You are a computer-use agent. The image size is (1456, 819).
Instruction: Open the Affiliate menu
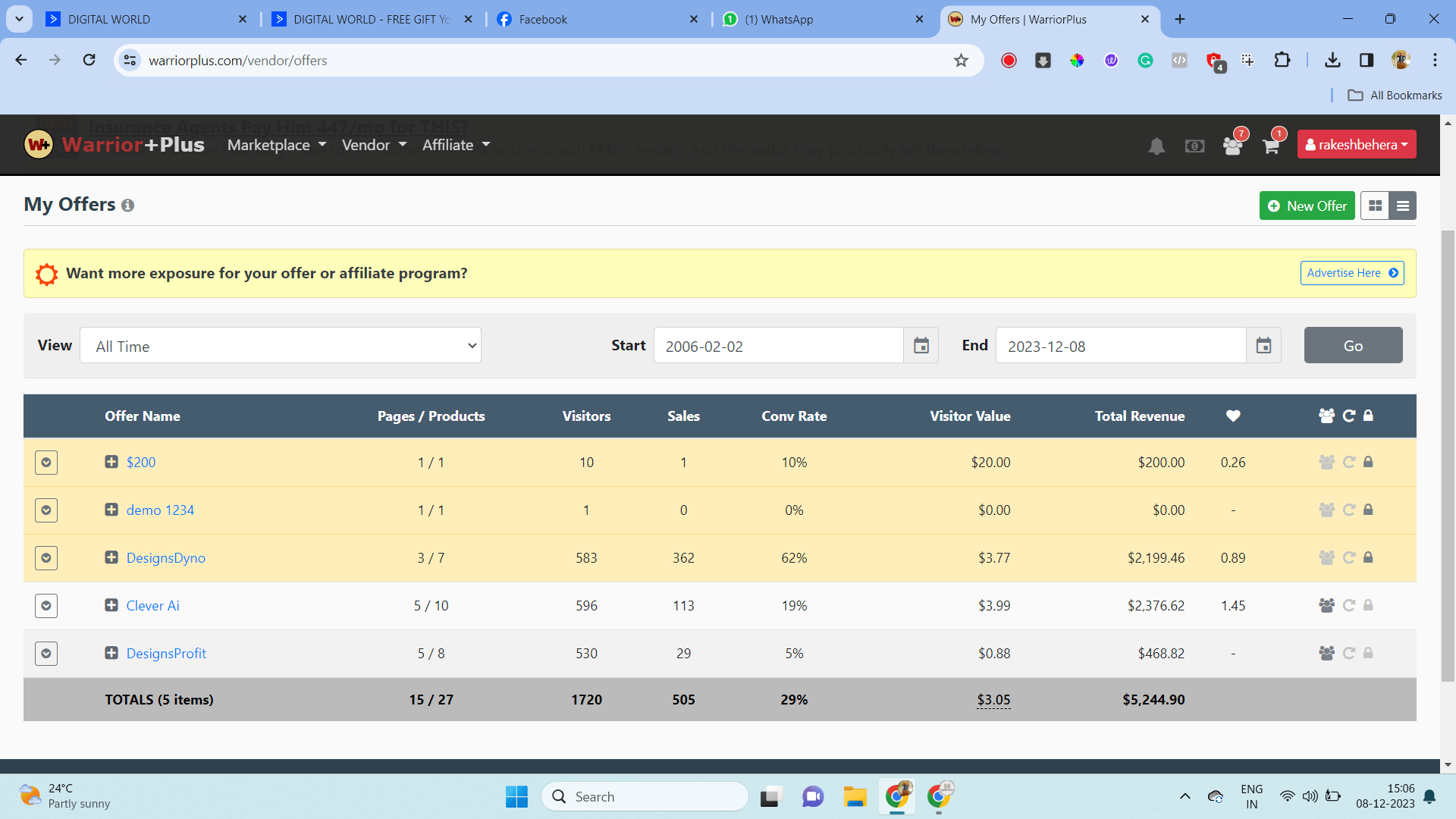click(457, 145)
